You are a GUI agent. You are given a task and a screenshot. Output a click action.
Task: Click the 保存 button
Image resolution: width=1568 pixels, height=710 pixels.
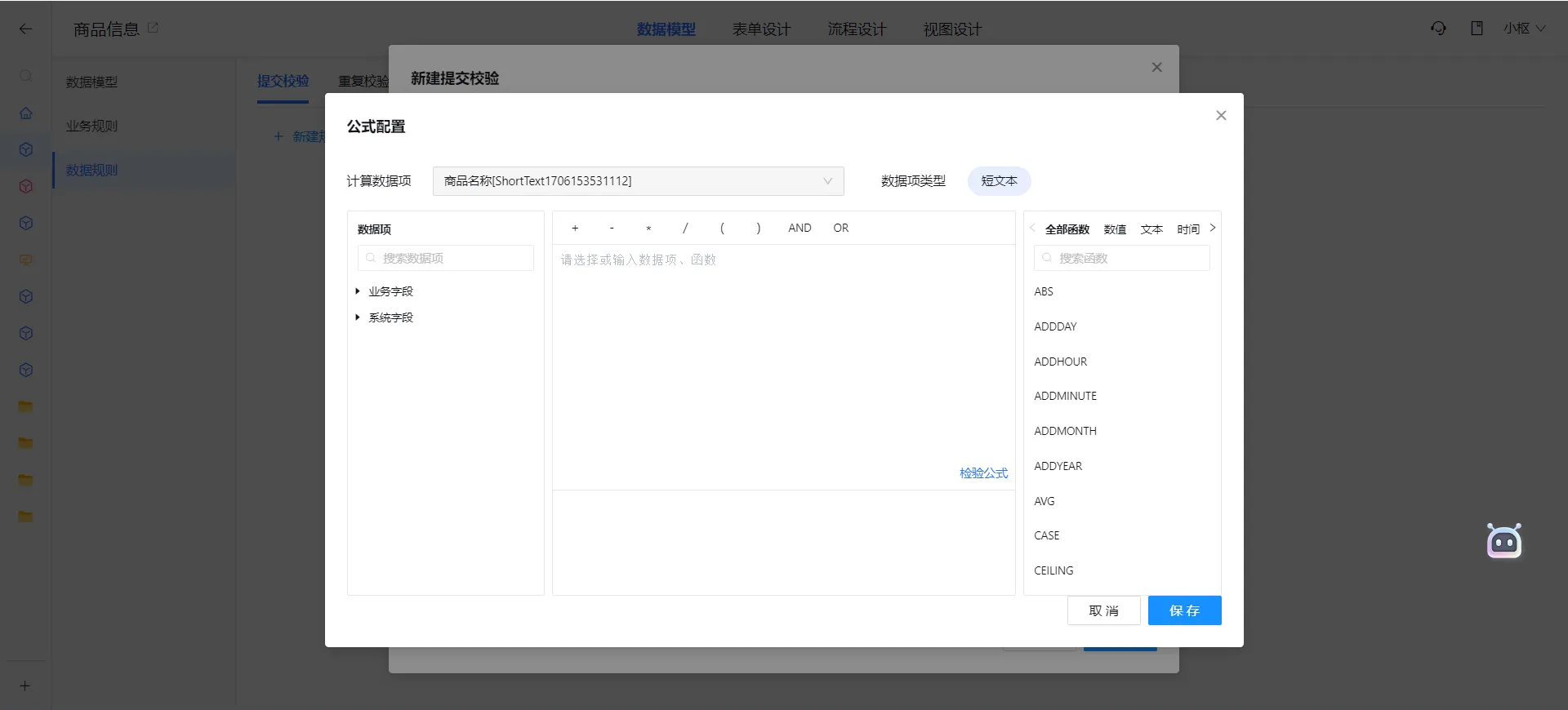[1184, 610]
